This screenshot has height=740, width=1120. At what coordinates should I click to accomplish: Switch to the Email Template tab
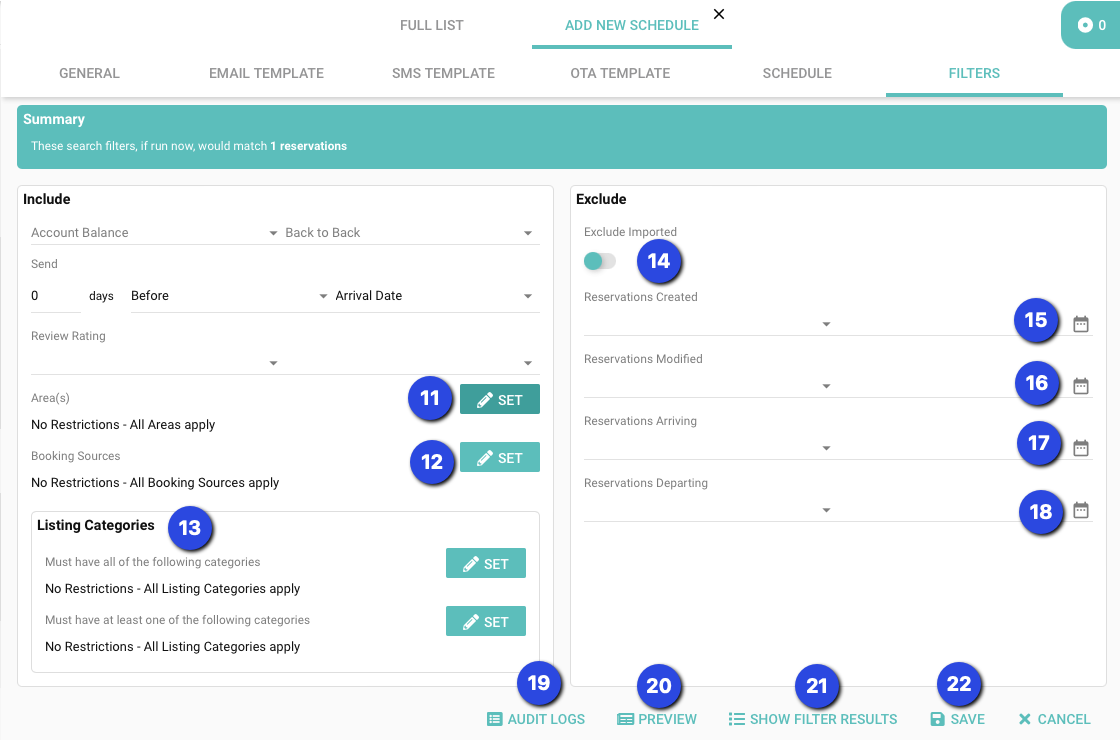point(266,73)
